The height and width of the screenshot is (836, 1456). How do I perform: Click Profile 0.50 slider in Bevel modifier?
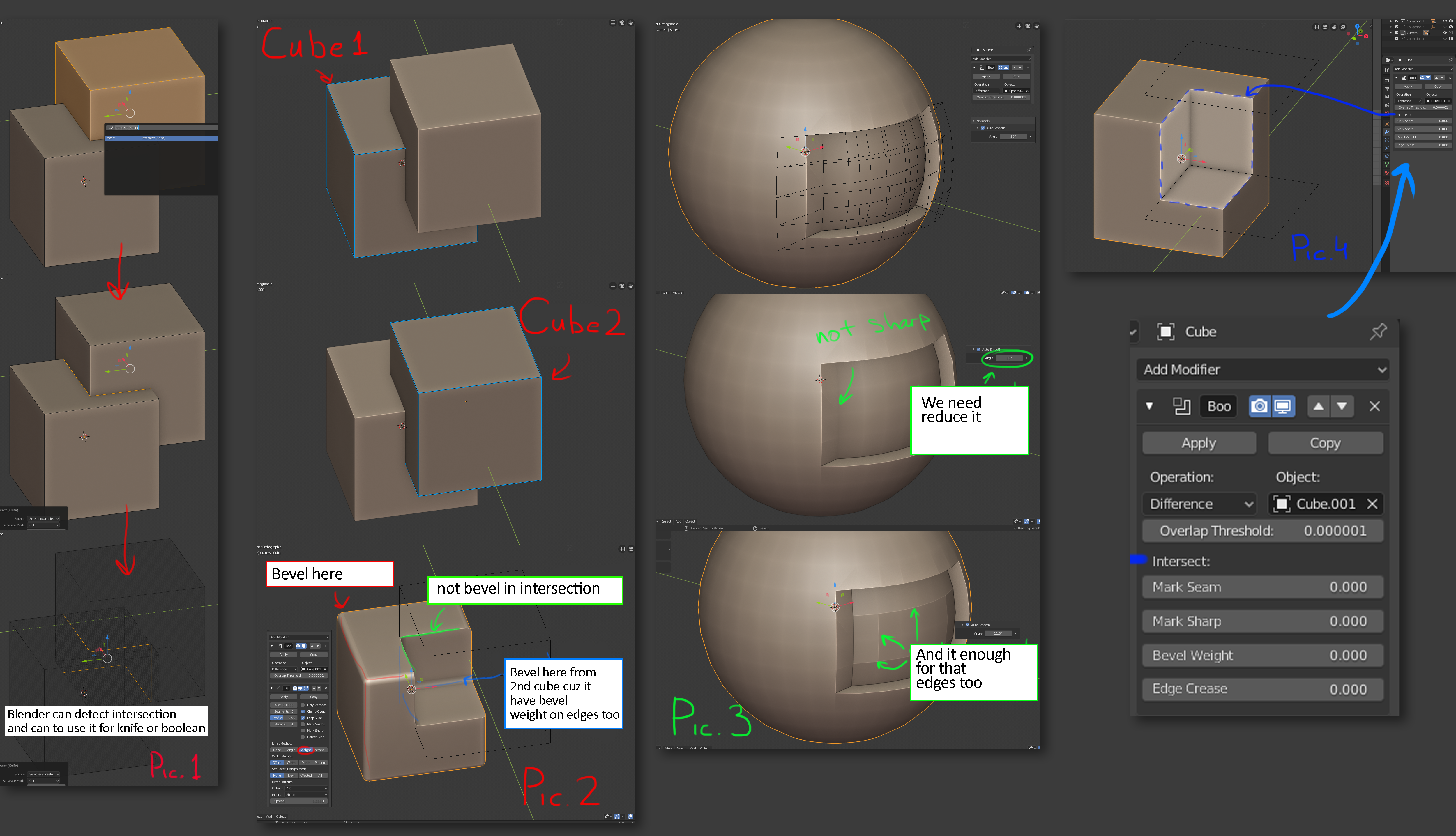(284, 718)
